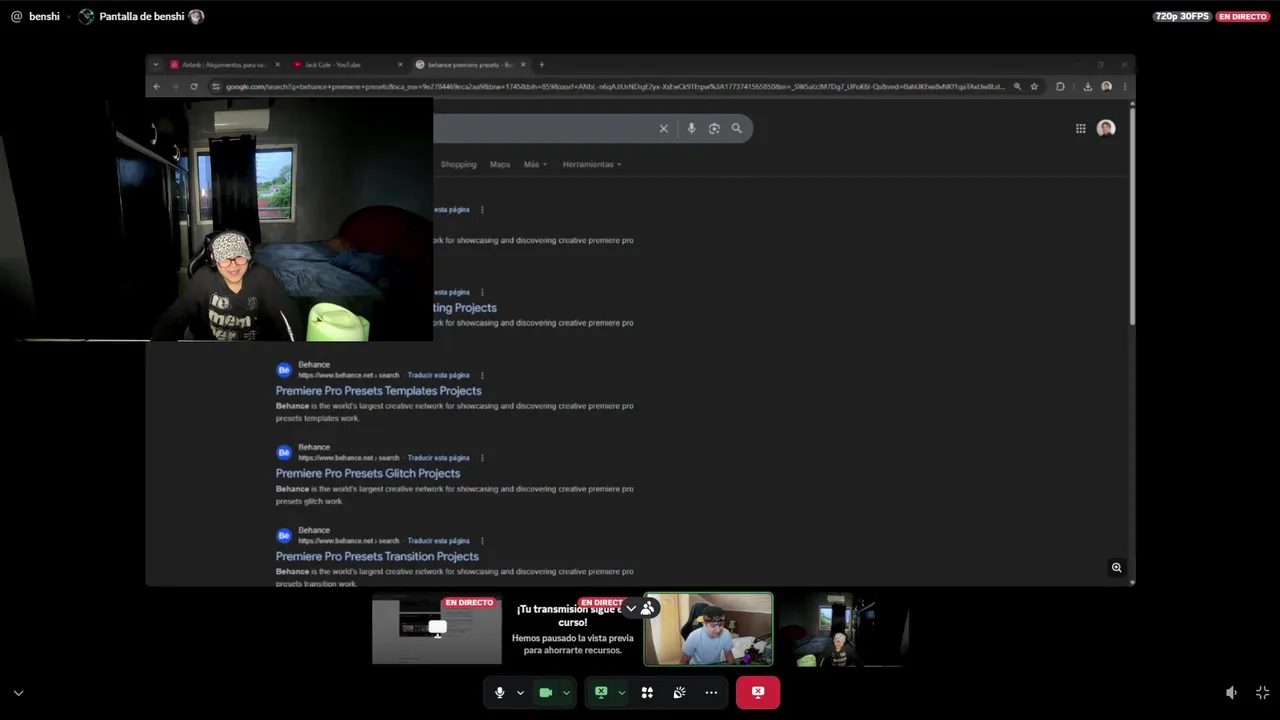Search by image with Lens icon

click(714, 128)
